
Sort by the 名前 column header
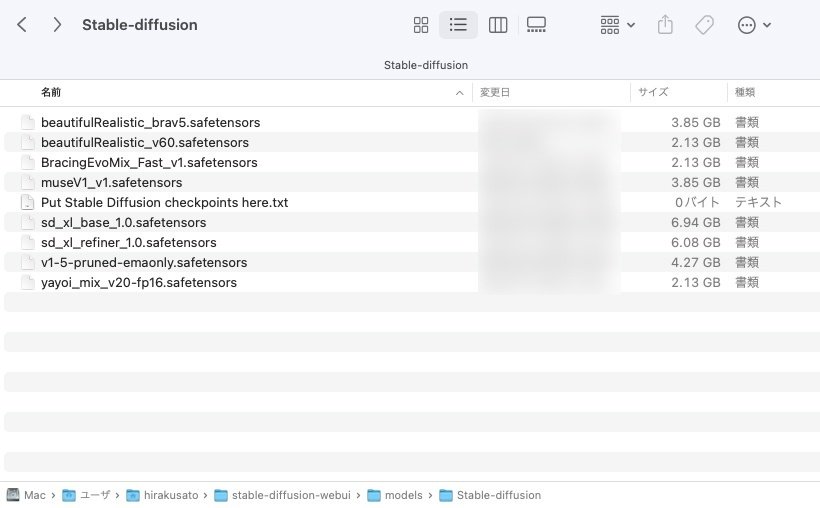pos(51,93)
